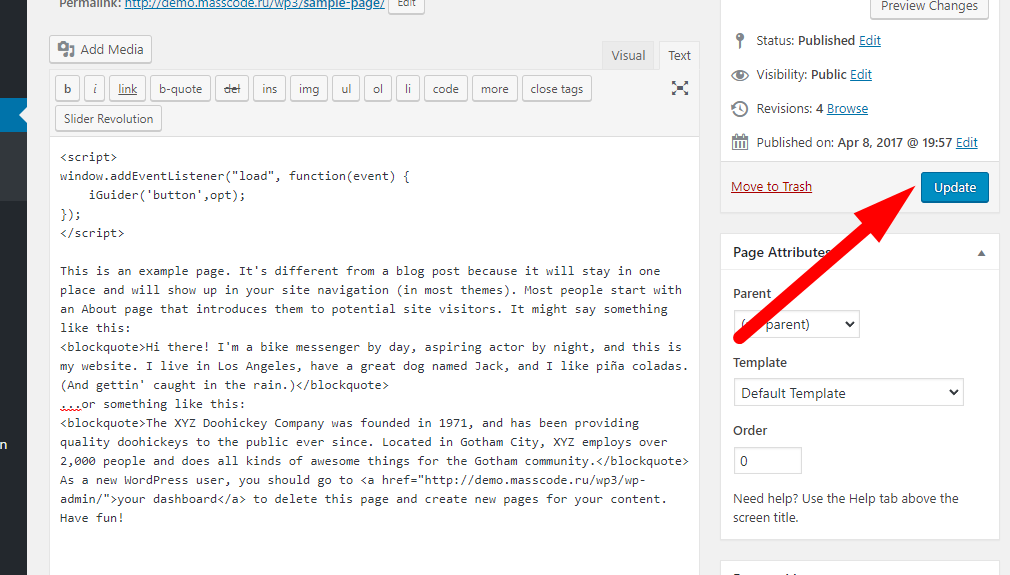Click the Add Media button
Viewport: 1010px width, 575px height.
(x=101, y=49)
